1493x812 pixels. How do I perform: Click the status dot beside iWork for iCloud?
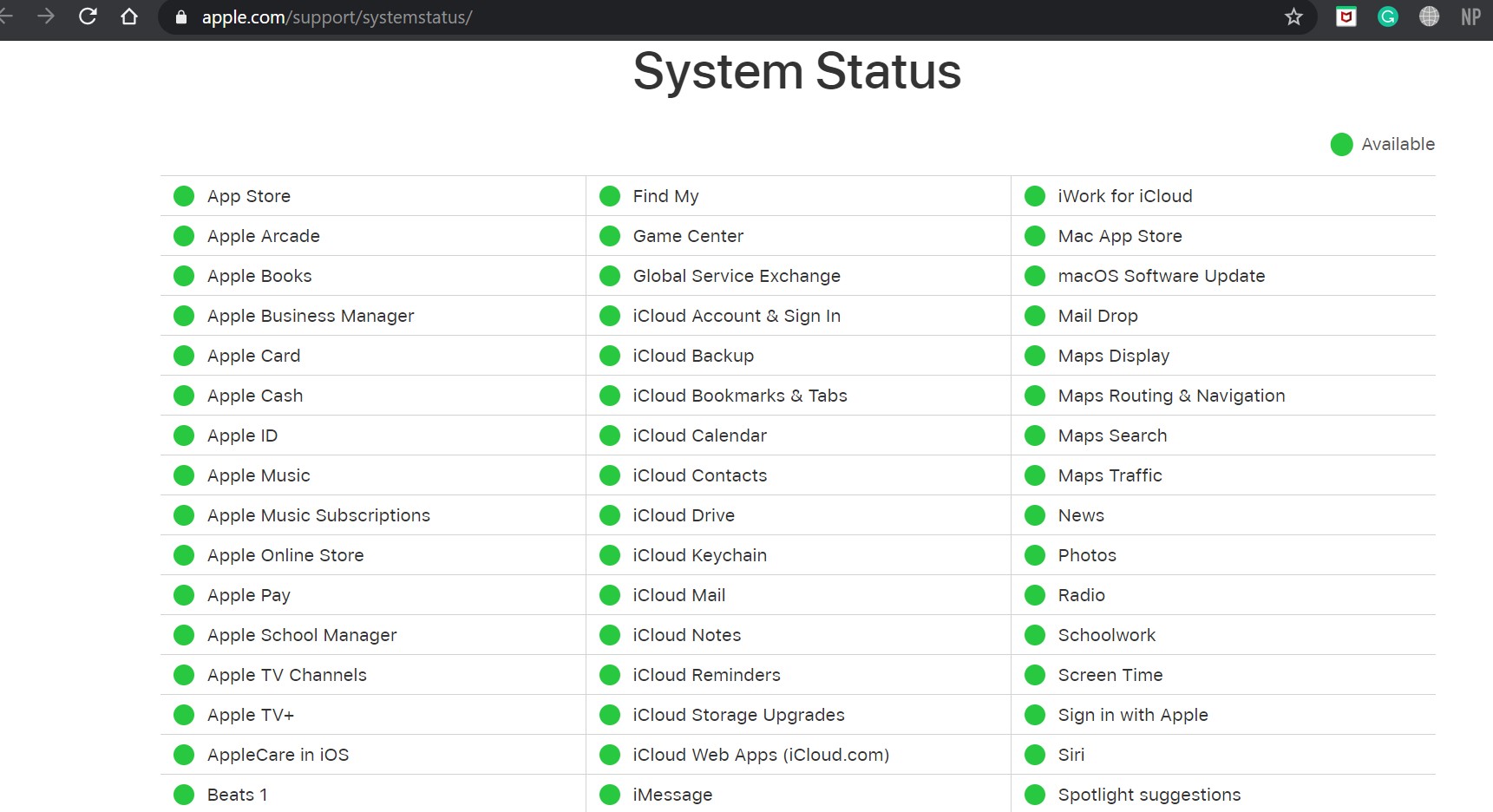click(x=1035, y=196)
